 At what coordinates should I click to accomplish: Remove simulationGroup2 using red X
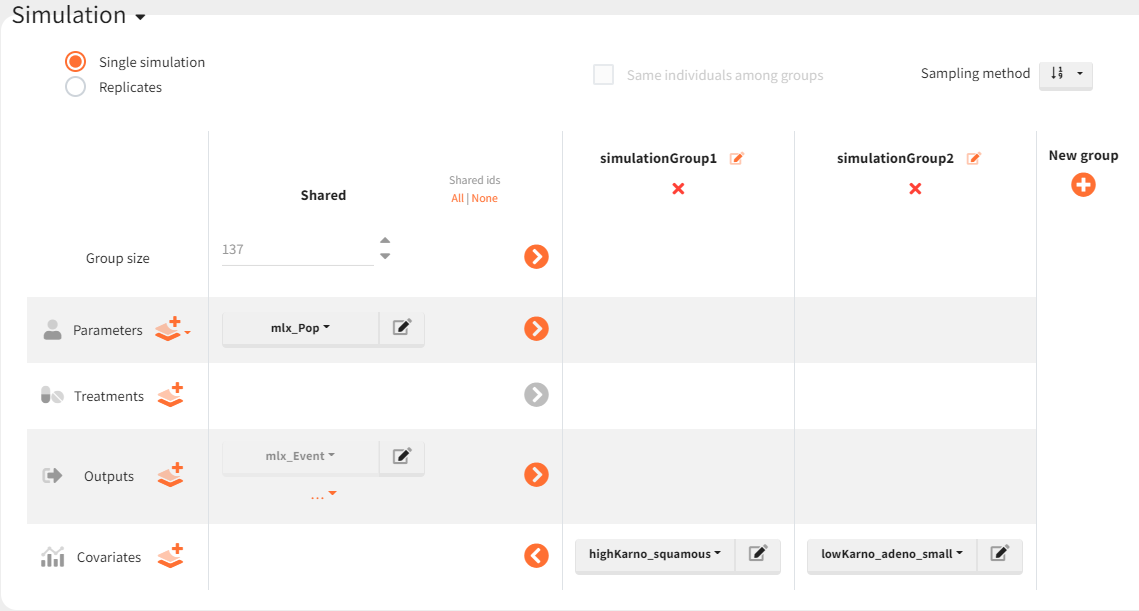point(915,188)
